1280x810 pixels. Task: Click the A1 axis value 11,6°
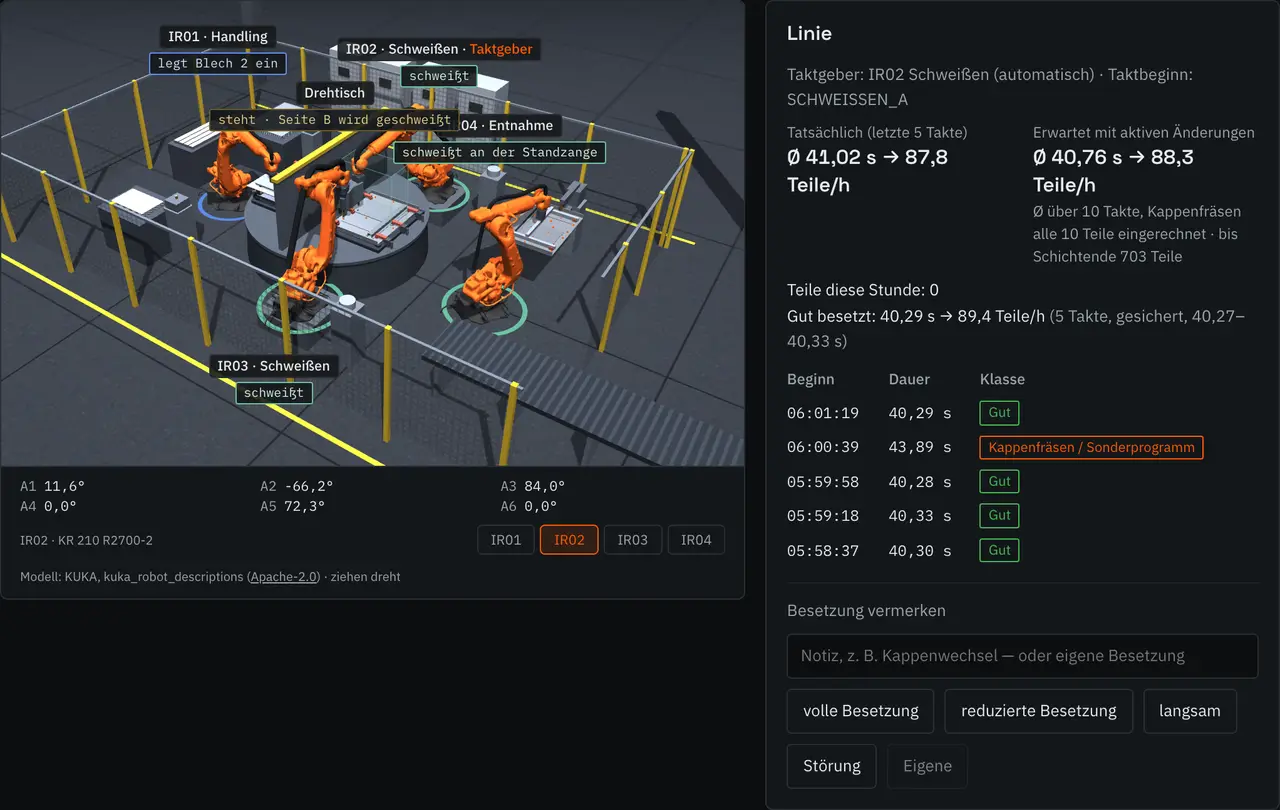(65, 487)
